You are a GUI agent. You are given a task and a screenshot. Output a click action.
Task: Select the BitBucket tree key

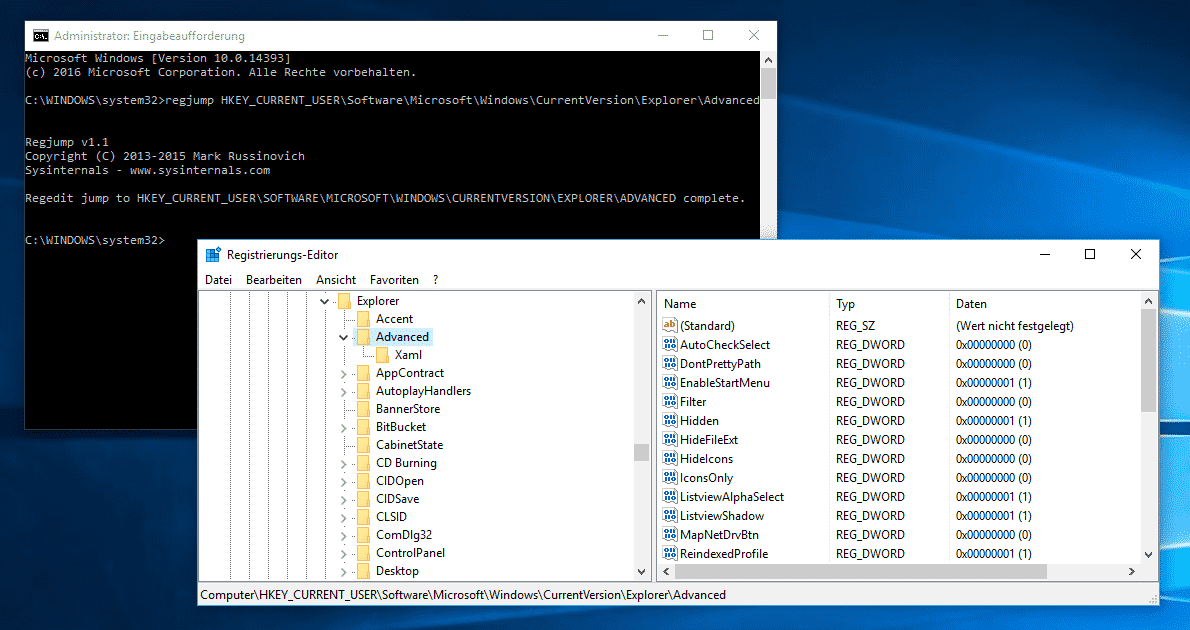click(x=401, y=427)
